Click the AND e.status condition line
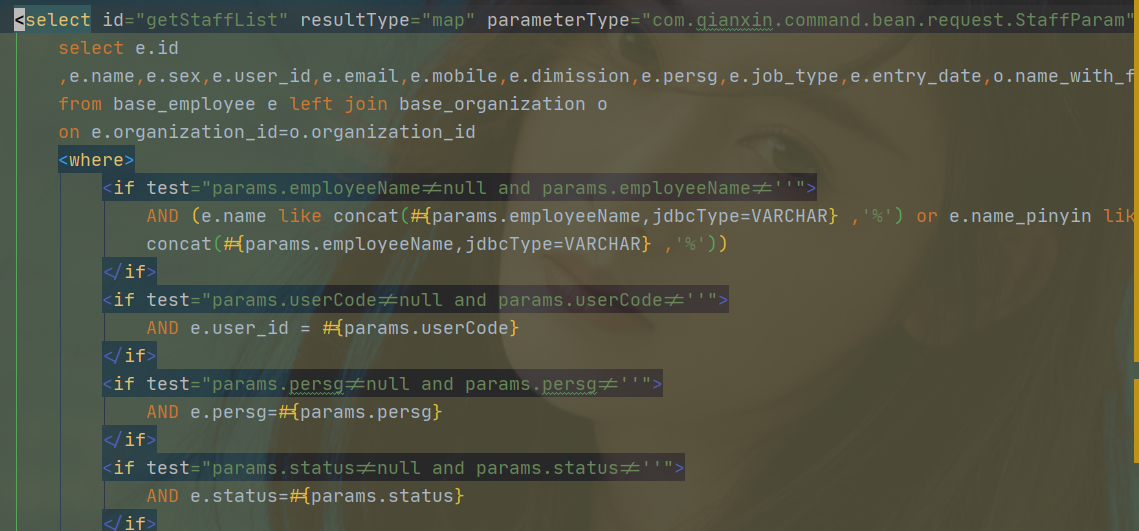Screen dimensions: 1139x531 (x=304, y=496)
